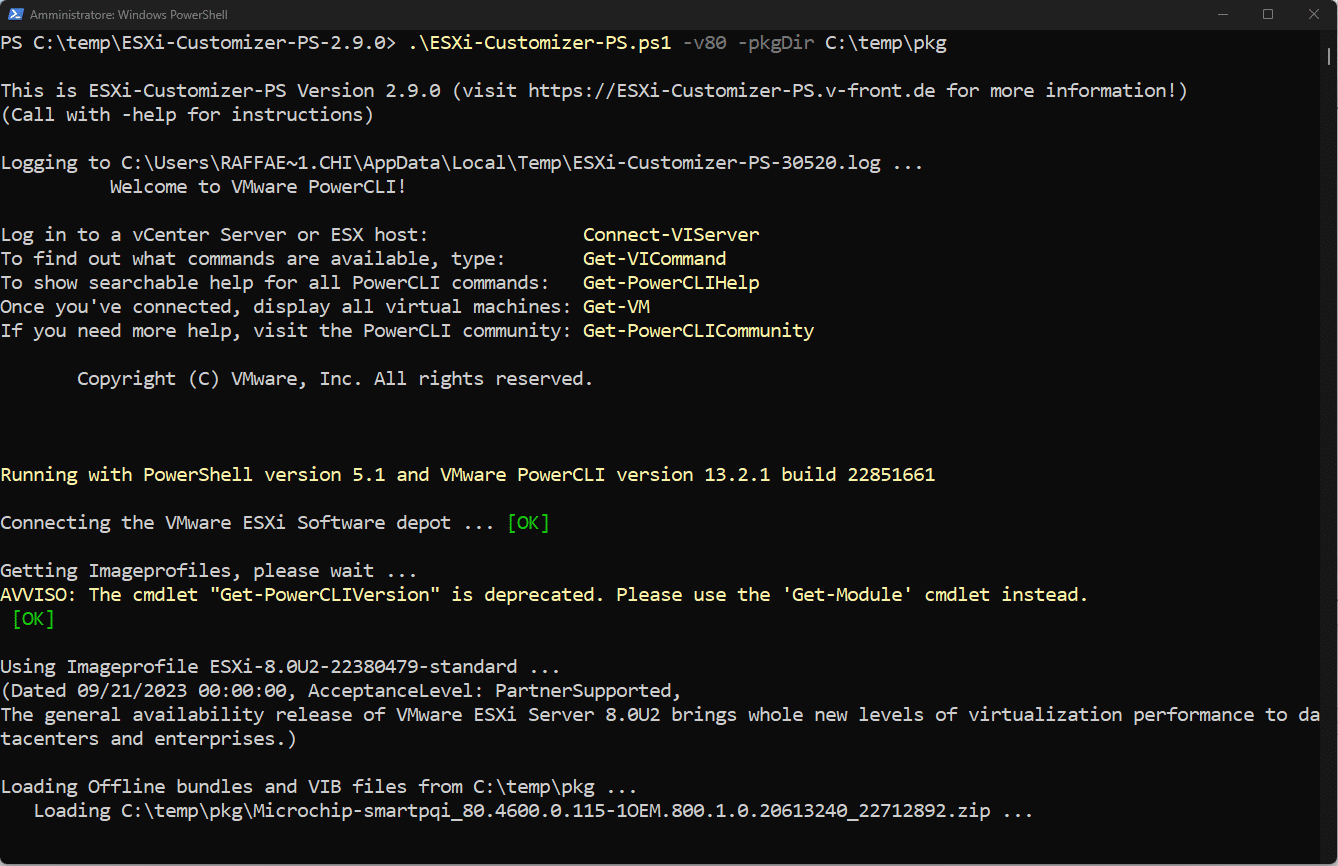Click 'Once you've connected, display all' text
1338x866 pixels.
(286, 307)
